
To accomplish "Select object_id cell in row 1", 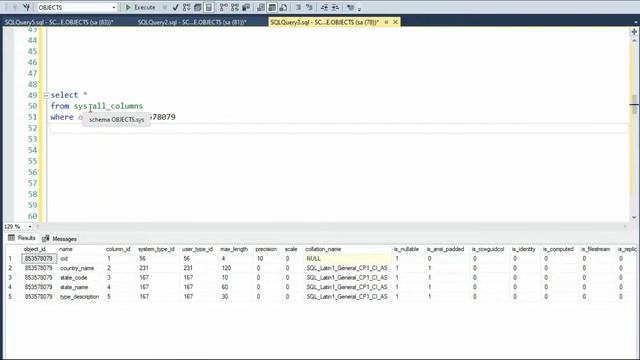I will coord(39,258).
